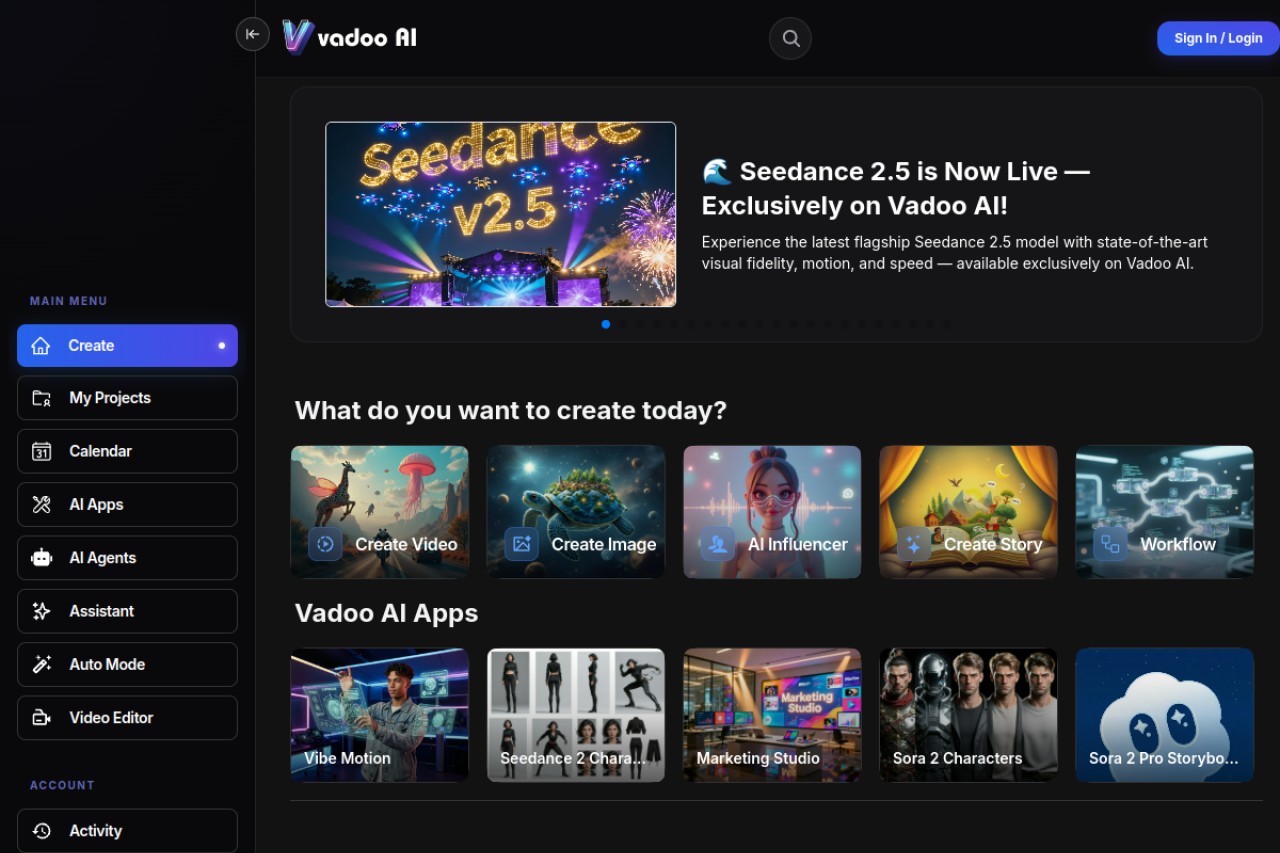
Task: Click the camera icon beside Video Editor
Action: (x=41, y=718)
